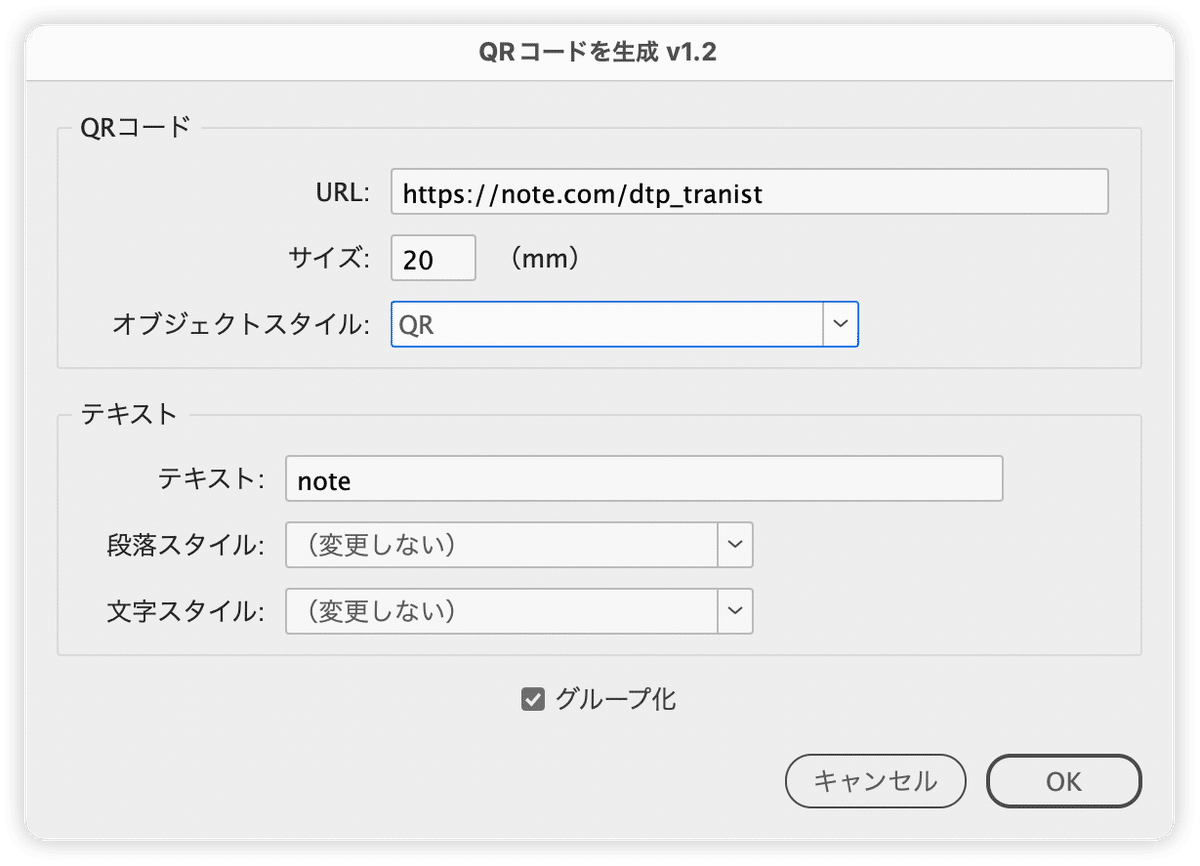Open the 文字スタイル combo box
This screenshot has width=1200, height=866.
tap(500, 611)
